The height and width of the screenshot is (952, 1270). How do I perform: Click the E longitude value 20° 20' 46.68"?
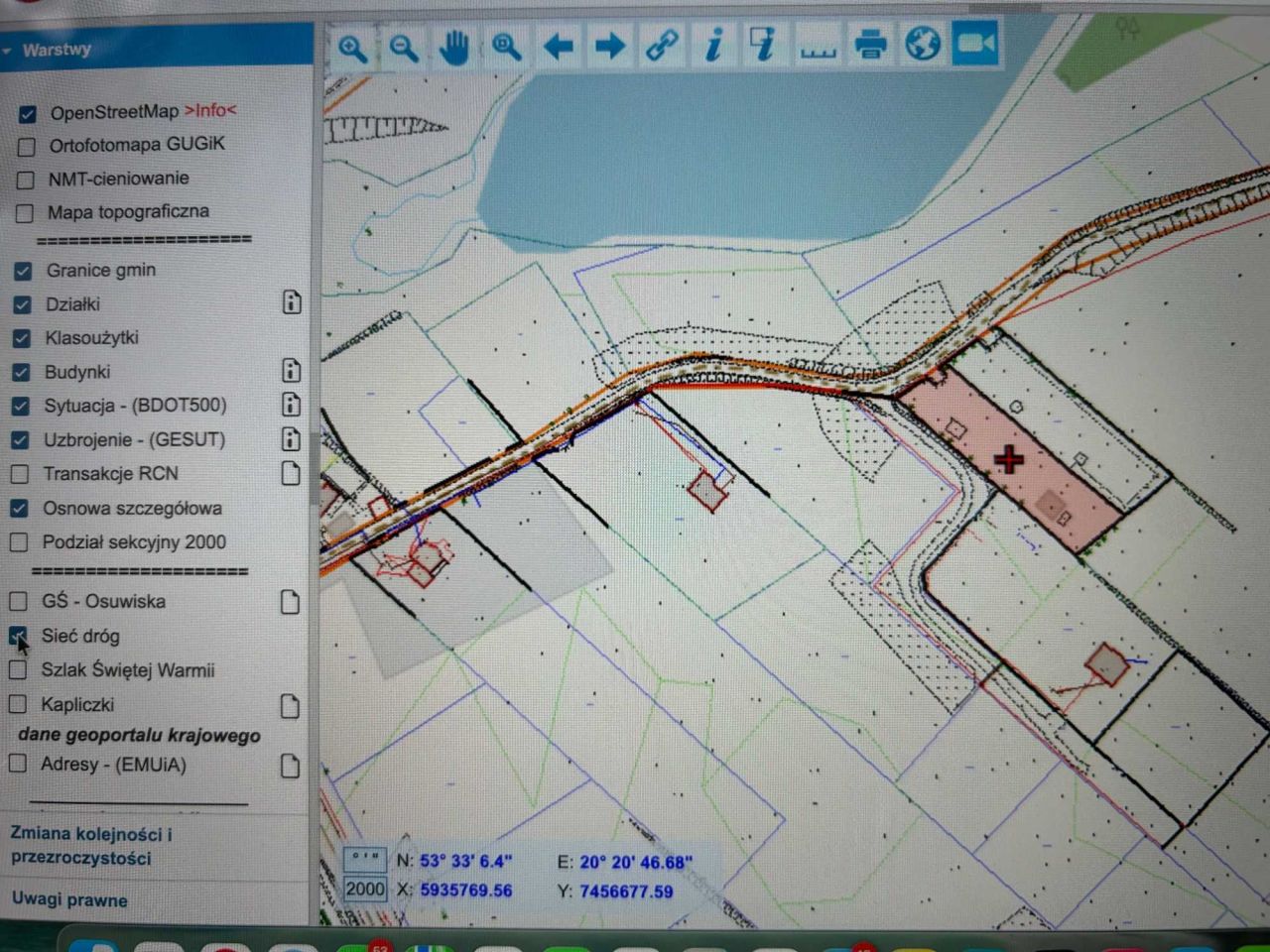636,862
